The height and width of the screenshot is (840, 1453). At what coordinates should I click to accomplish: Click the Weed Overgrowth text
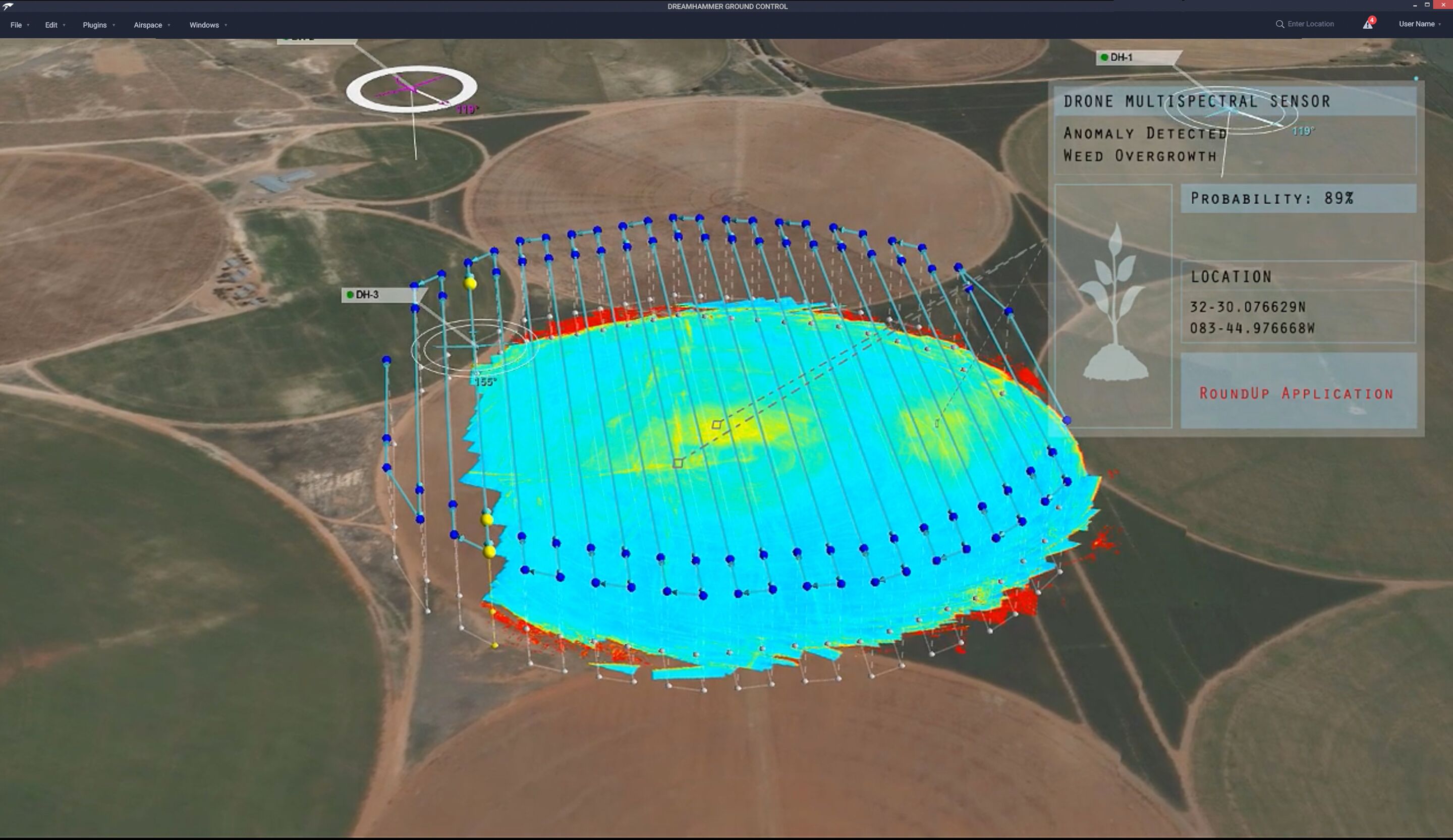point(1140,156)
